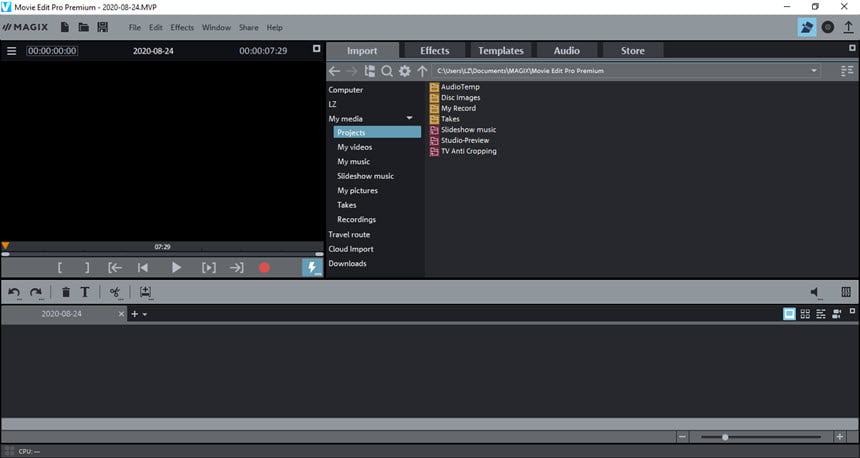The width and height of the screenshot is (860, 458).
Task: Set the range in-point bracket
Action: 60,268
